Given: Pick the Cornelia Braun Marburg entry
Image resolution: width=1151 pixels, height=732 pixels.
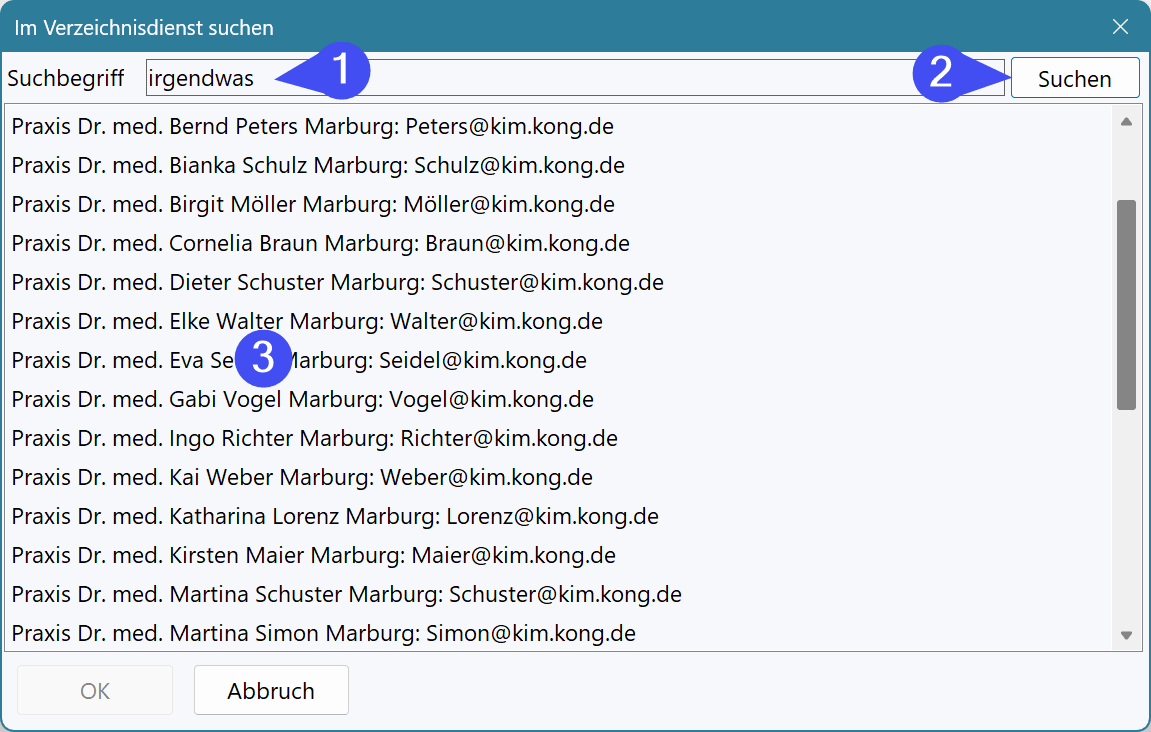Looking at the screenshot, I should tap(320, 244).
